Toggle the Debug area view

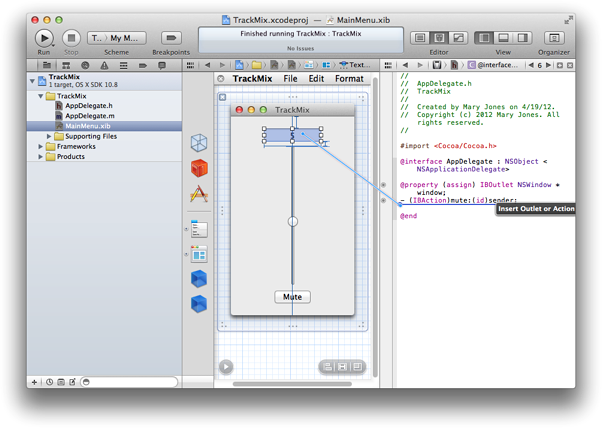tap(503, 38)
